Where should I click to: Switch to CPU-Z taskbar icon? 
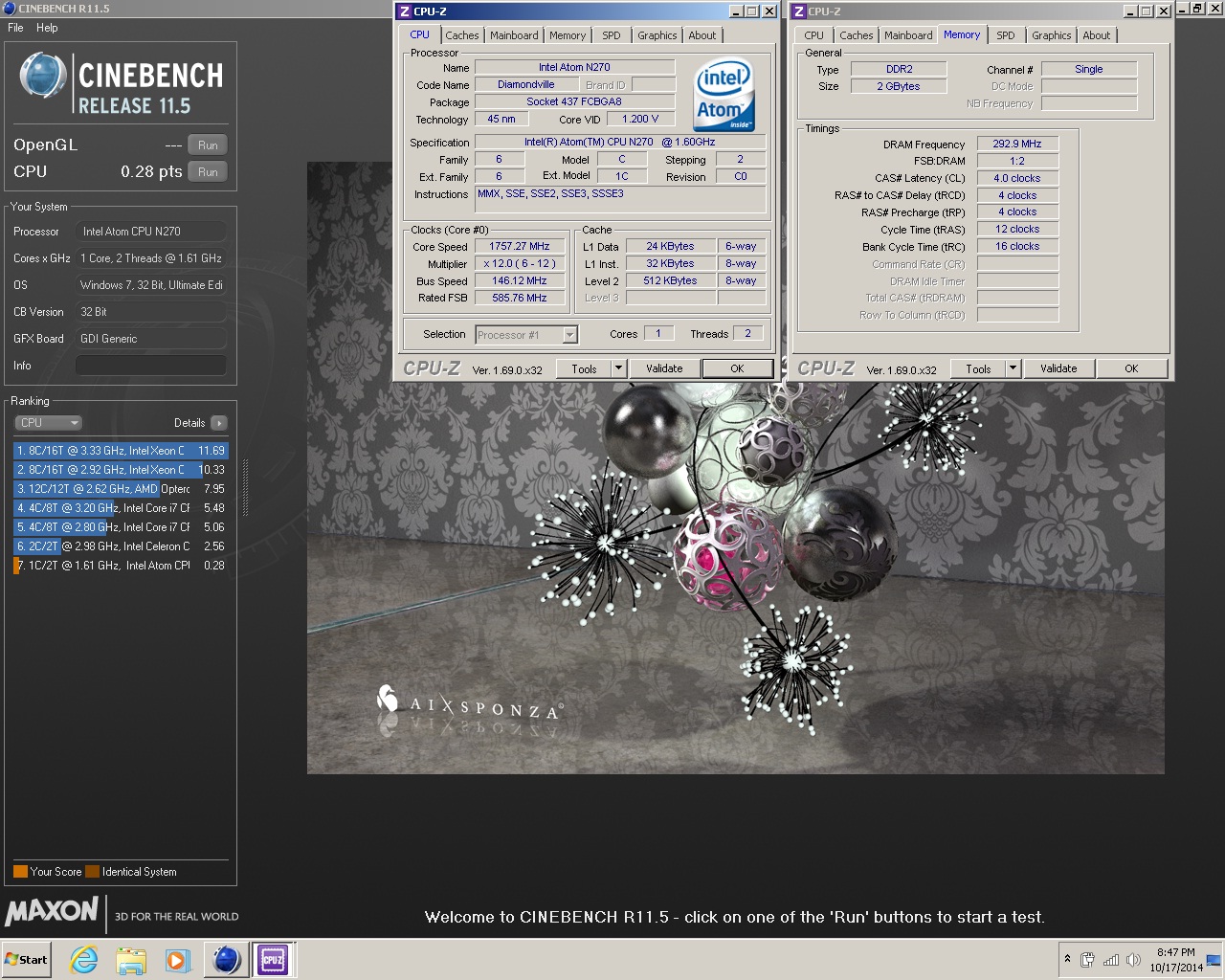coord(273,960)
